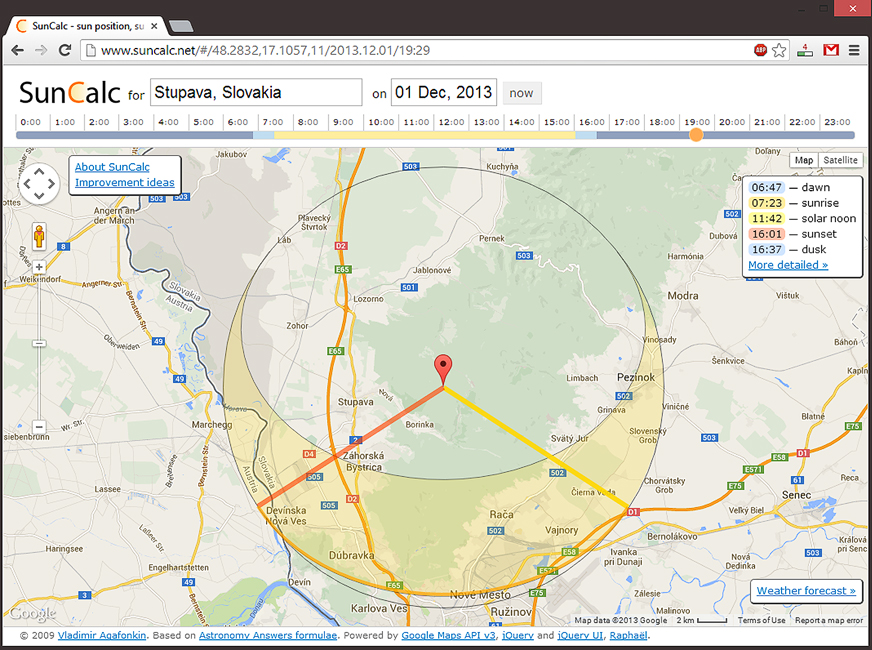Image resolution: width=872 pixels, height=650 pixels.
Task: Open the Vladimir Agafonkin link
Action: pos(102,635)
